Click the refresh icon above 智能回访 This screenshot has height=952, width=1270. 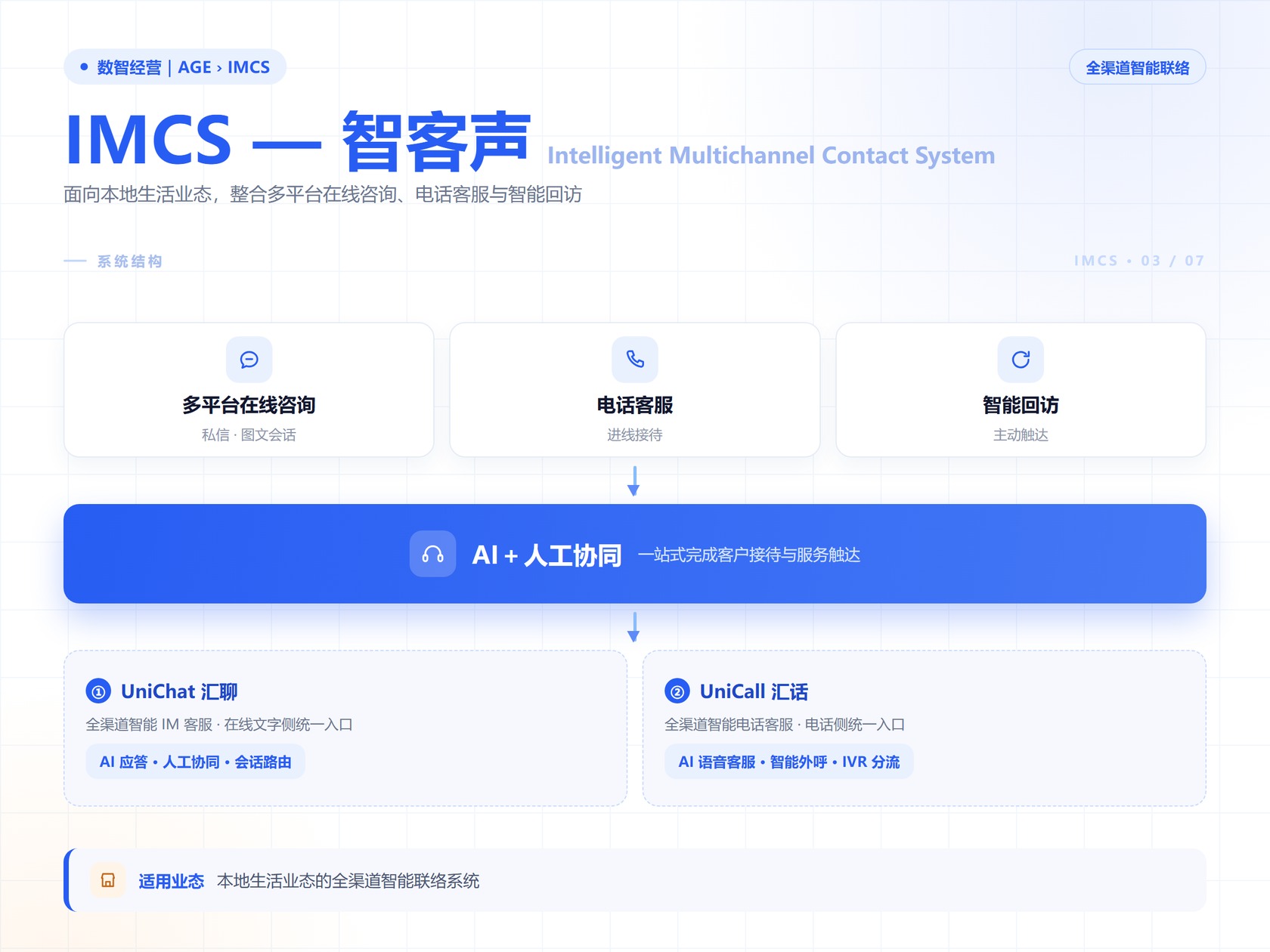(x=1021, y=360)
